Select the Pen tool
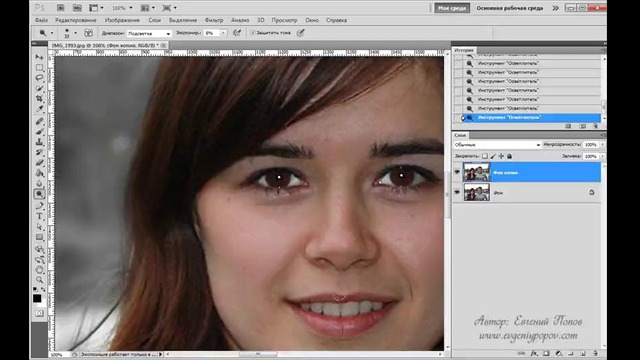This screenshot has height=360, width=640. coord(39,206)
